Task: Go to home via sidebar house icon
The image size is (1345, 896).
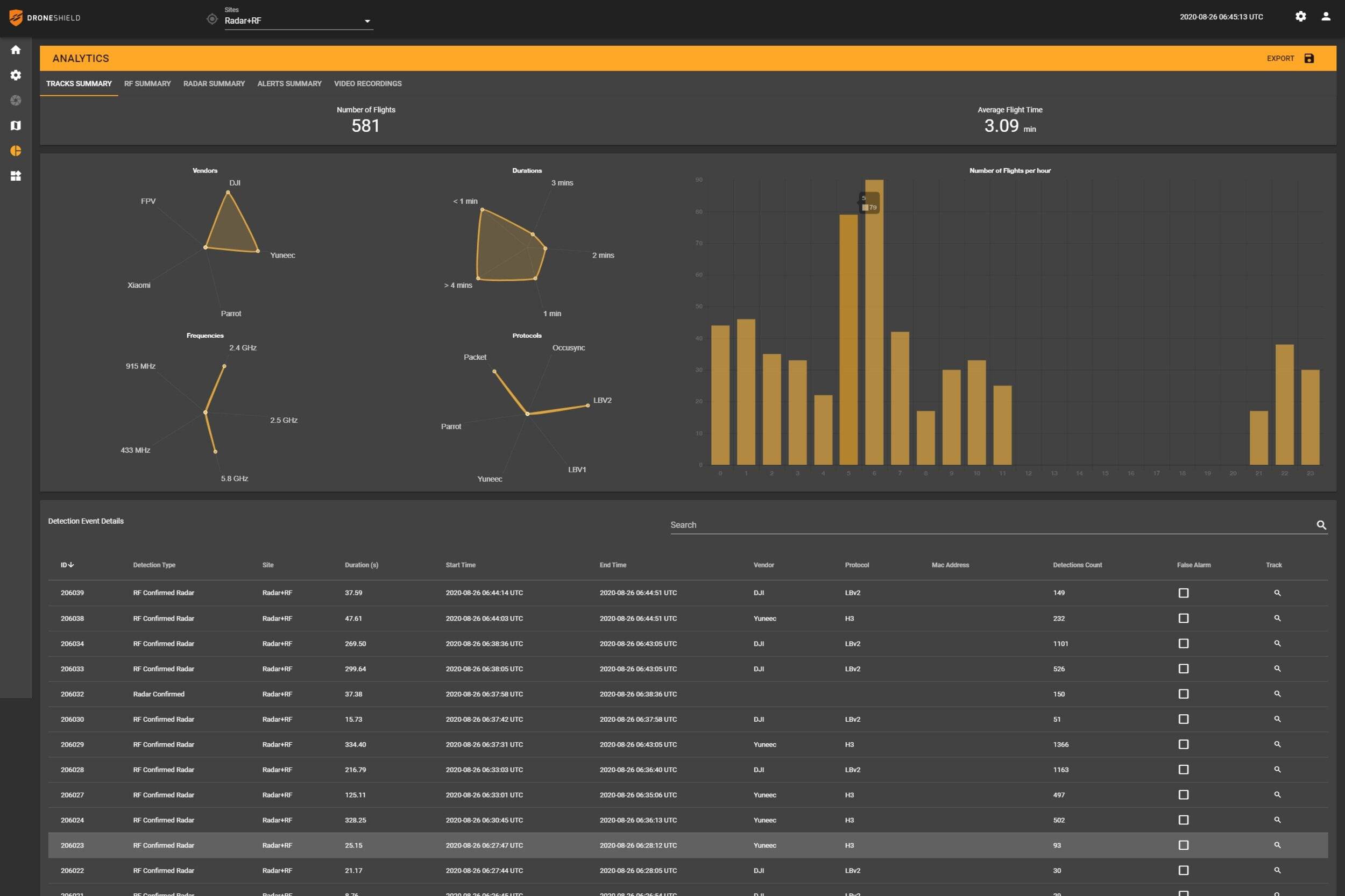Action: click(16, 49)
